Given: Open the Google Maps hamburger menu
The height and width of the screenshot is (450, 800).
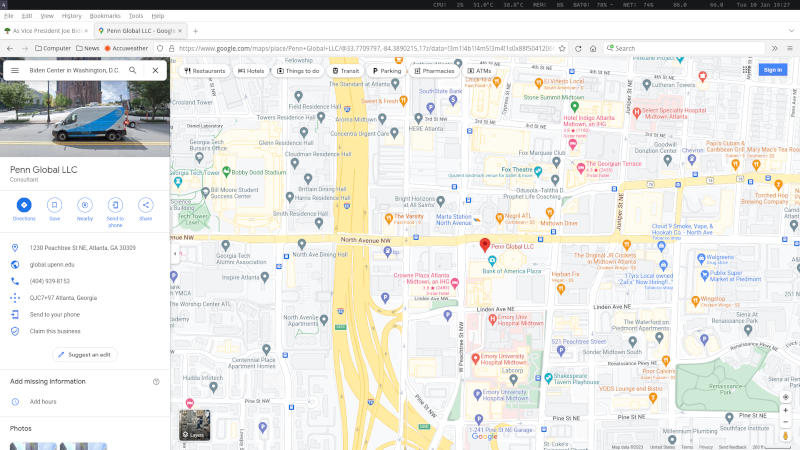Looking at the screenshot, I should pos(15,70).
